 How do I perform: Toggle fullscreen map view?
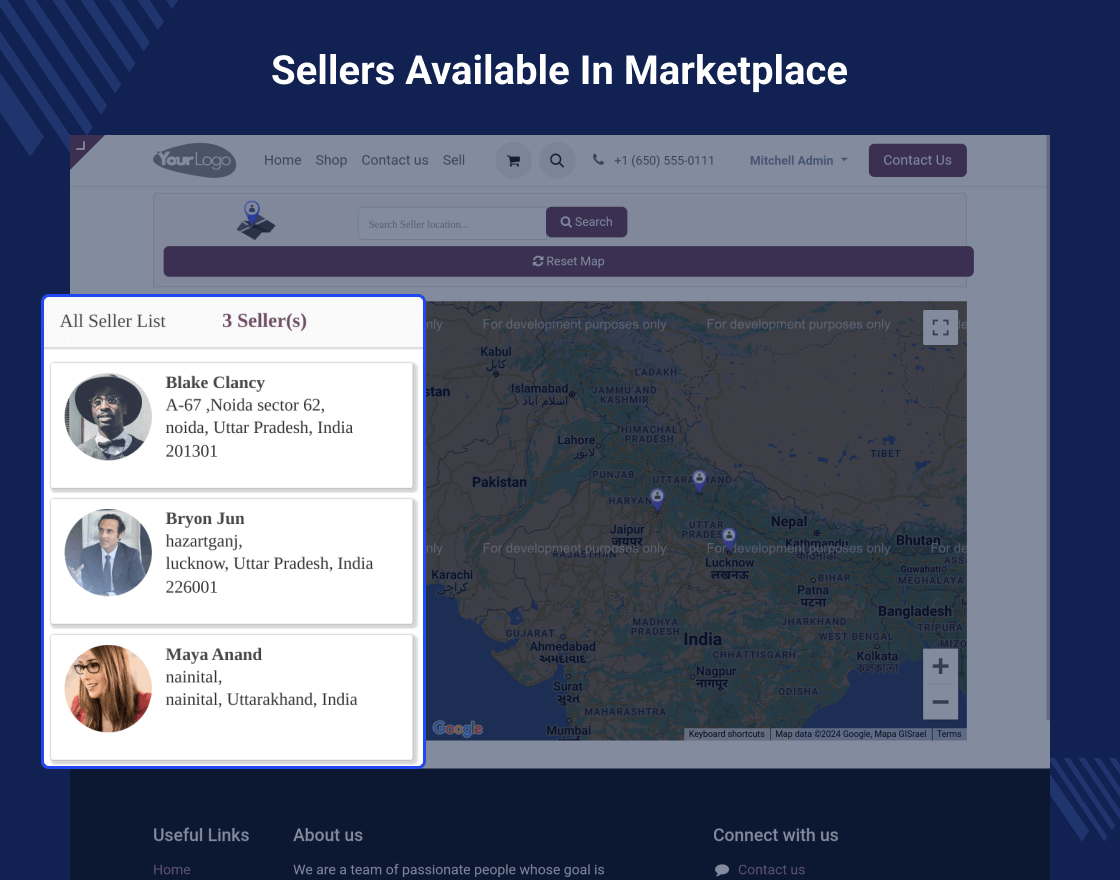point(940,327)
